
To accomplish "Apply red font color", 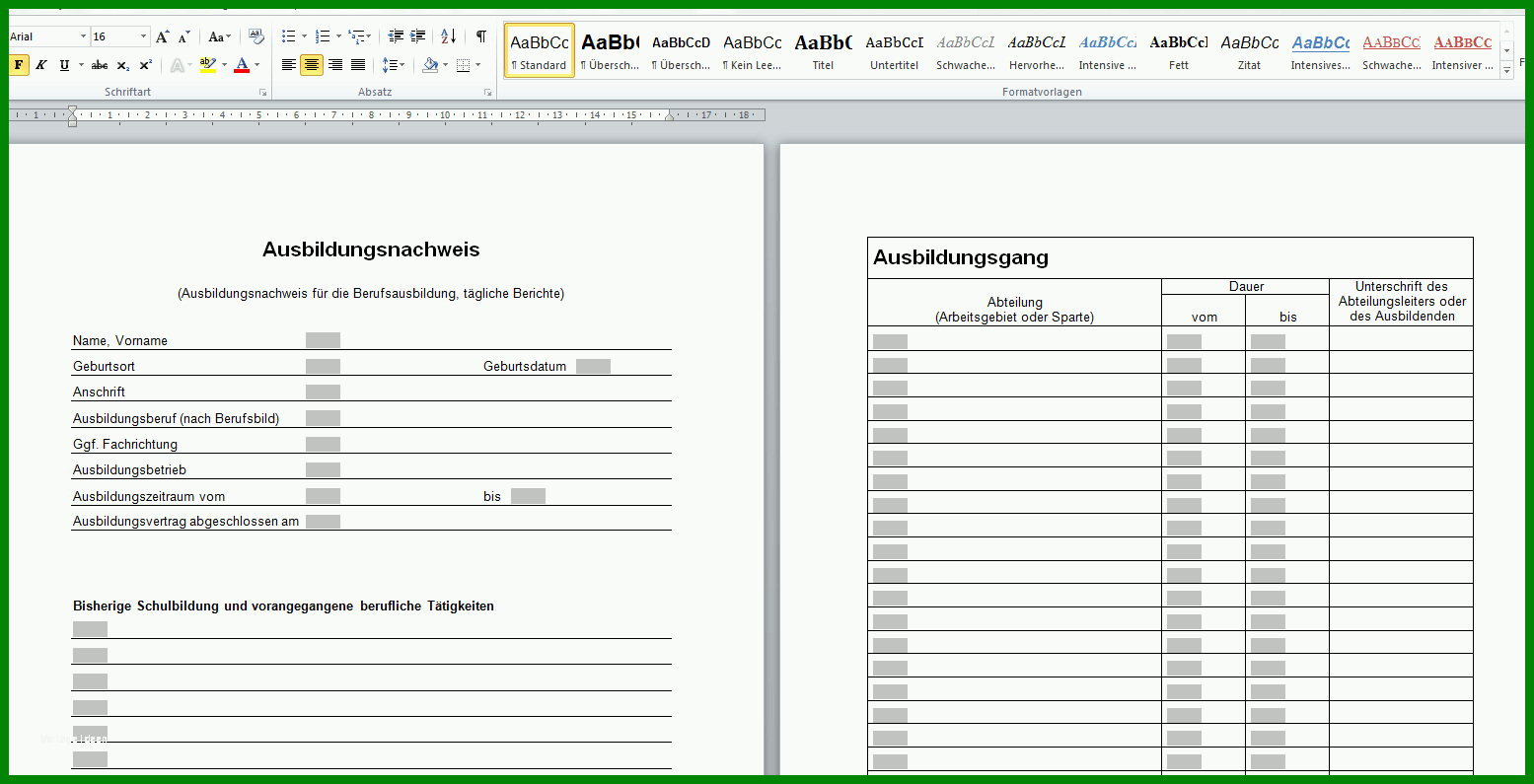I will [x=243, y=65].
